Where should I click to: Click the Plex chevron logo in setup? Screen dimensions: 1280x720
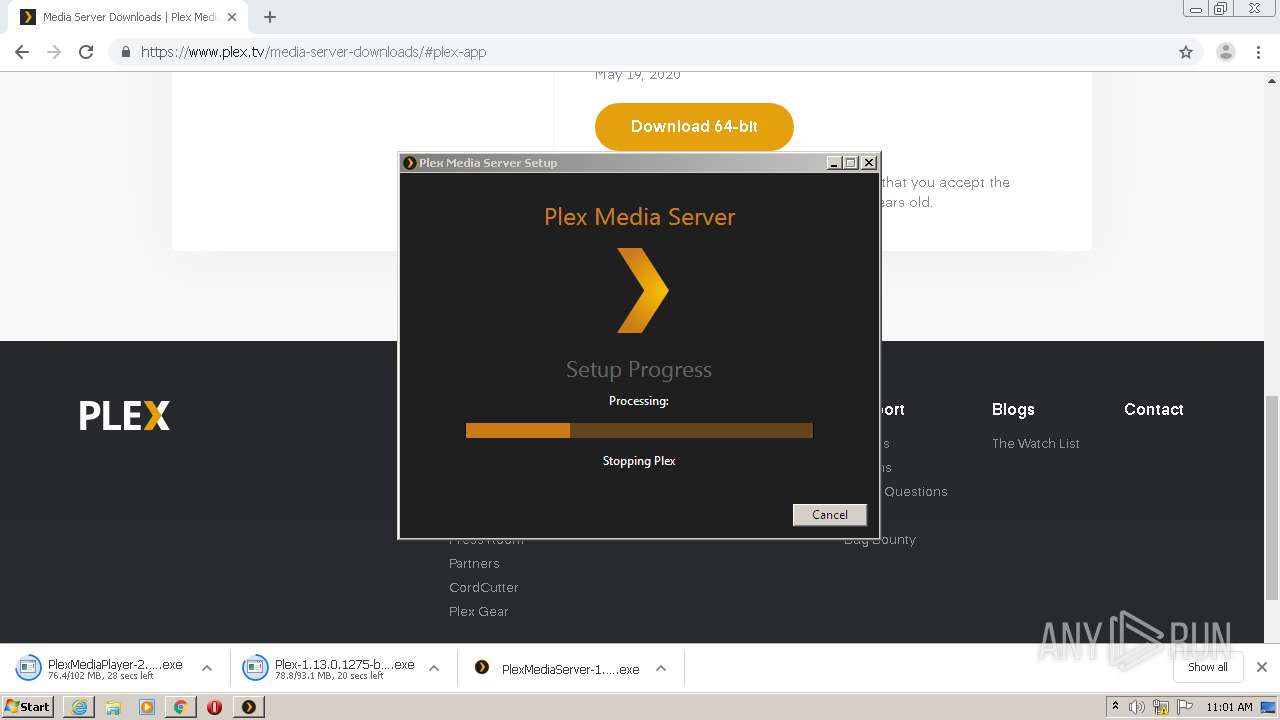pyautogui.click(x=642, y=290)
